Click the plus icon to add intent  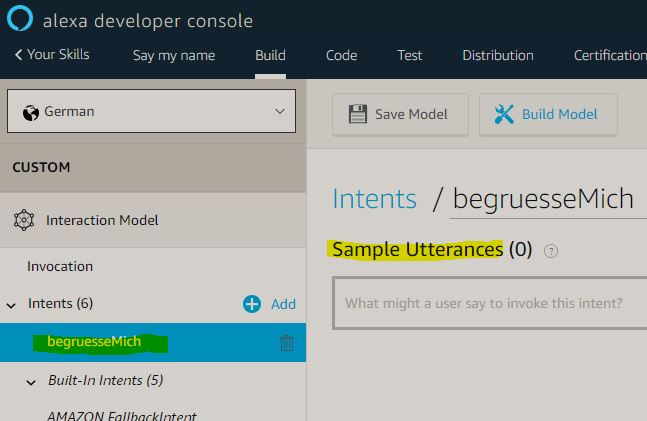coord(252,304)
